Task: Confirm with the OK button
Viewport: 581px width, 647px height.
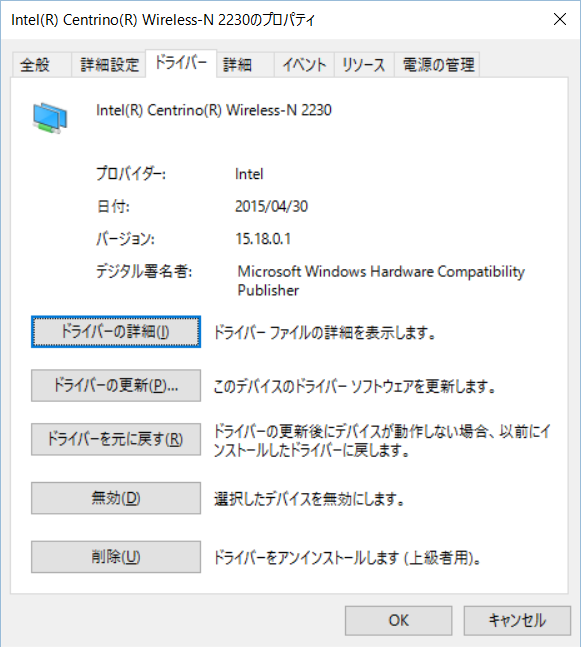Action: pos(399,621)
